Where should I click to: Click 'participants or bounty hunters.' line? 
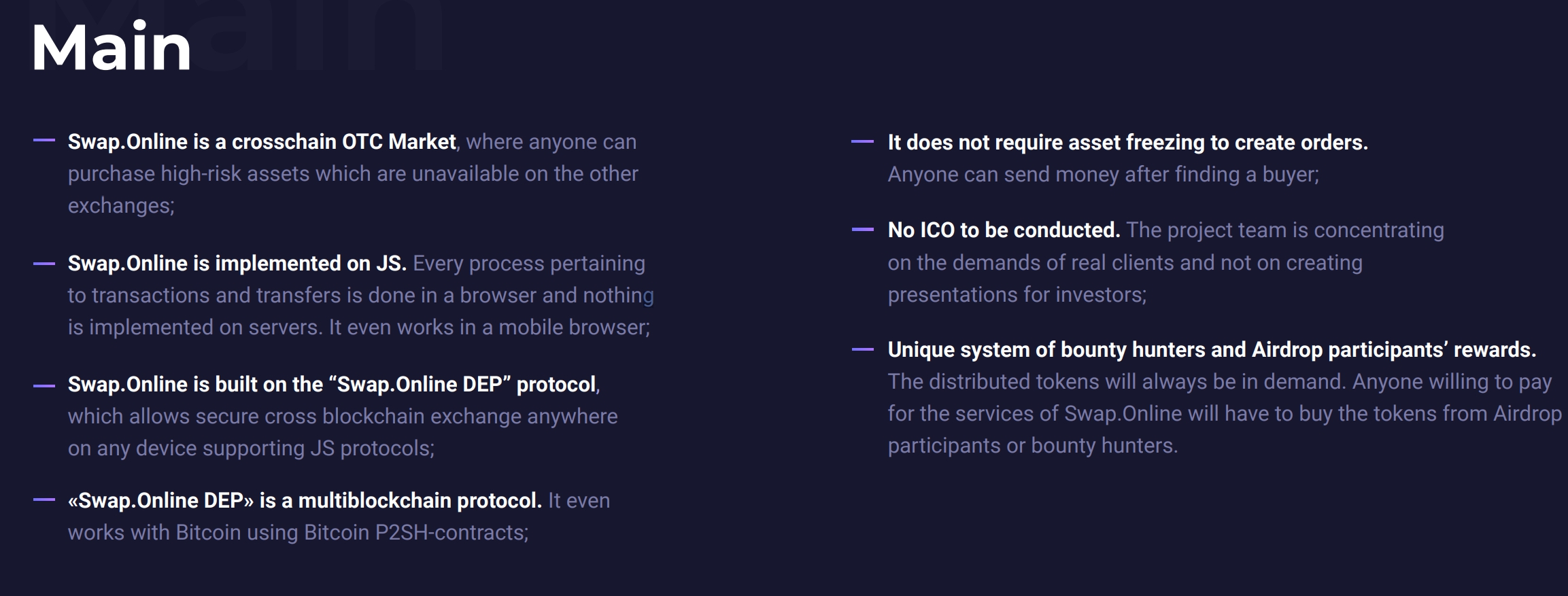(x=1032, y=445)
